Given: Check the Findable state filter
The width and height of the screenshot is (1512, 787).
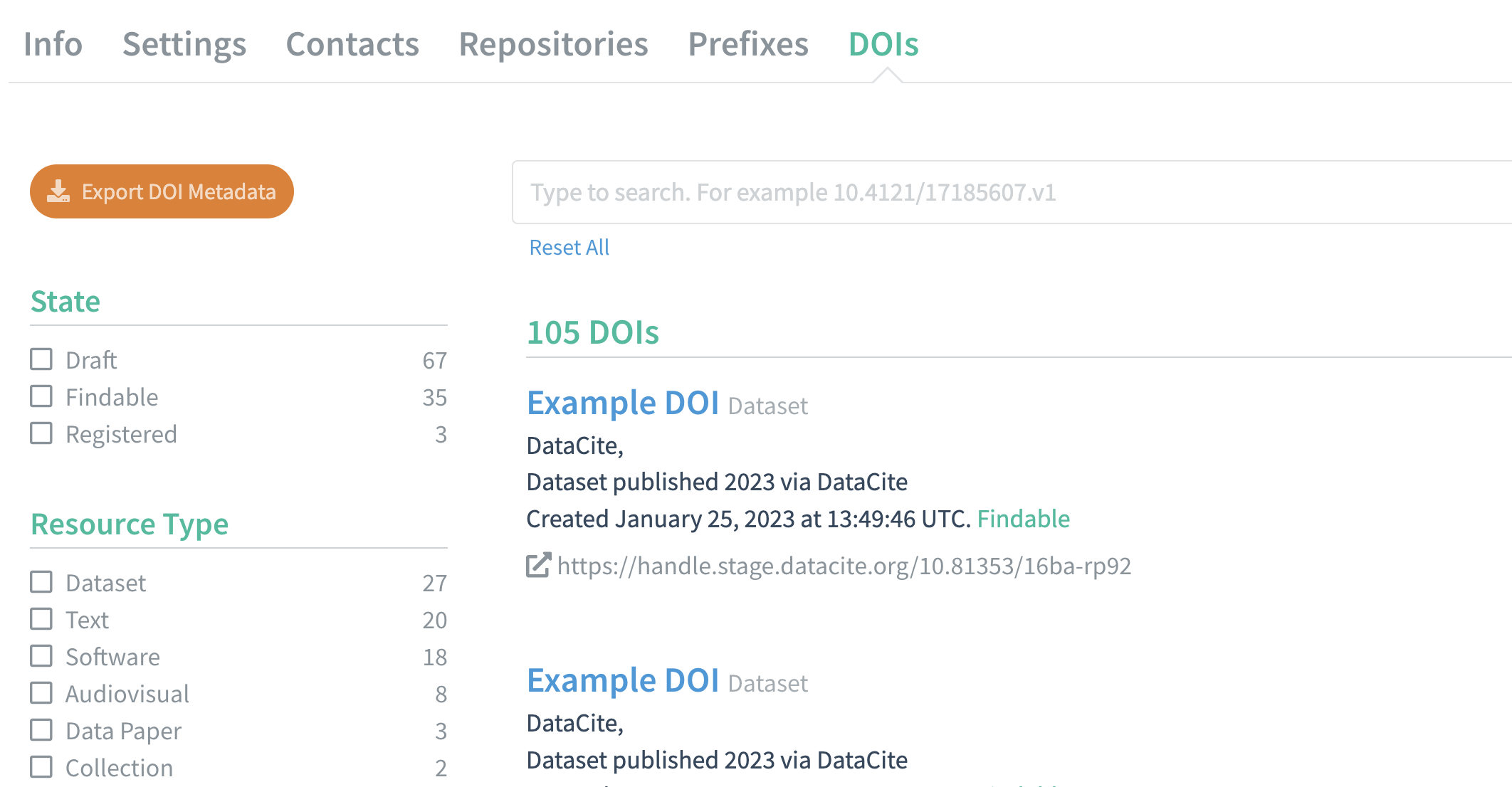Looking at the screenshot, I should coord(41,396).
